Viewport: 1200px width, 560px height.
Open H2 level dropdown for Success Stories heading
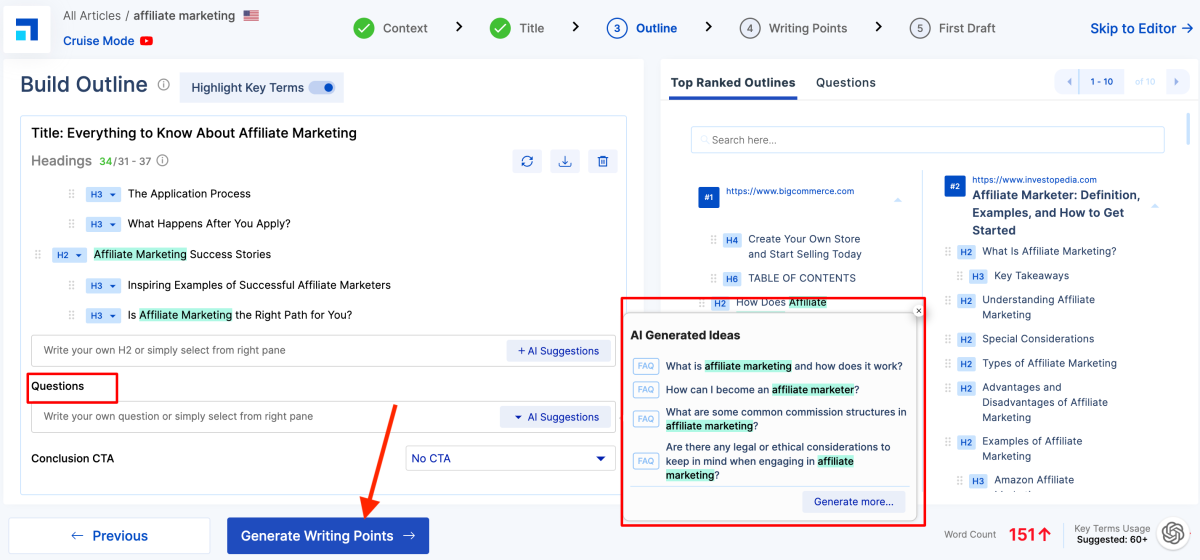tap(69, 255)
